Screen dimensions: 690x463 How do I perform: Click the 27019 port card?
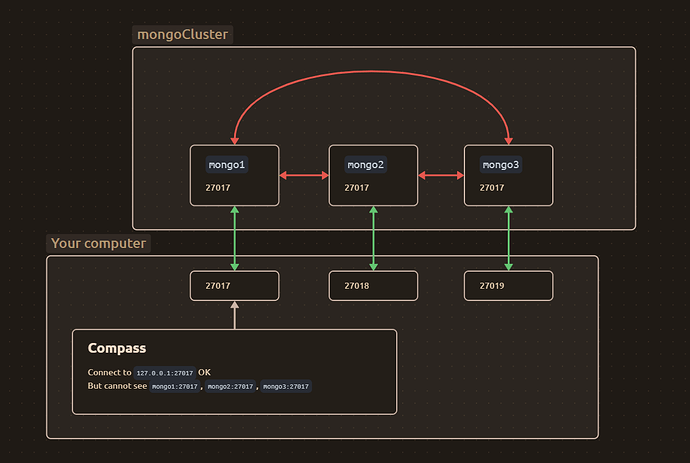point(508,286)
